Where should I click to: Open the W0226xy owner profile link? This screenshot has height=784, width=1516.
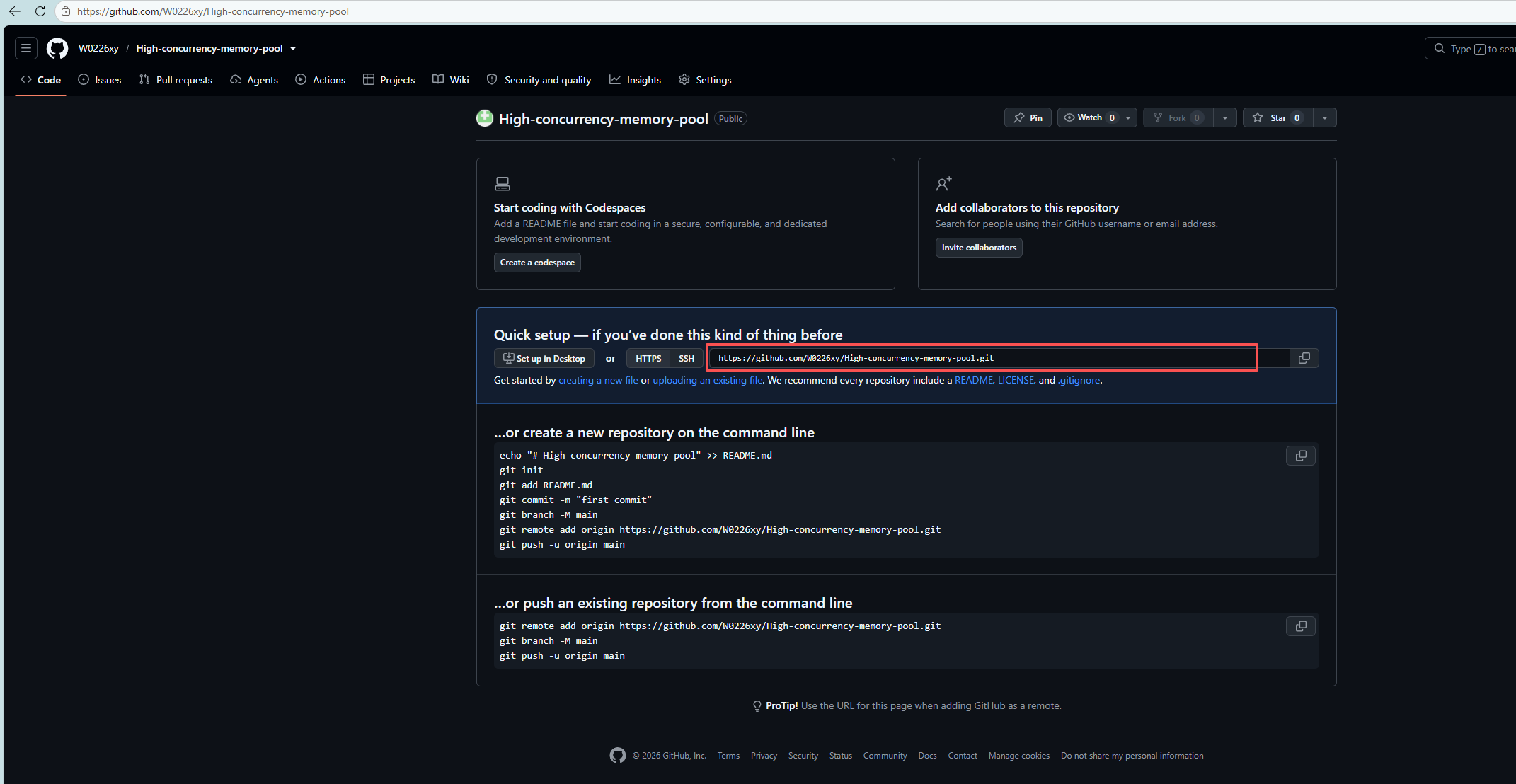(98, 48)
